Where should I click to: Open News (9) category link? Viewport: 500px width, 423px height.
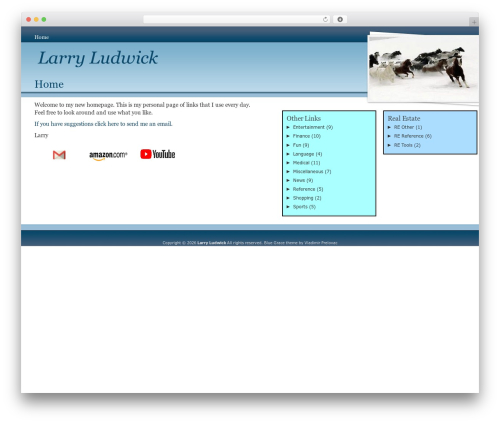coord(303,180)
